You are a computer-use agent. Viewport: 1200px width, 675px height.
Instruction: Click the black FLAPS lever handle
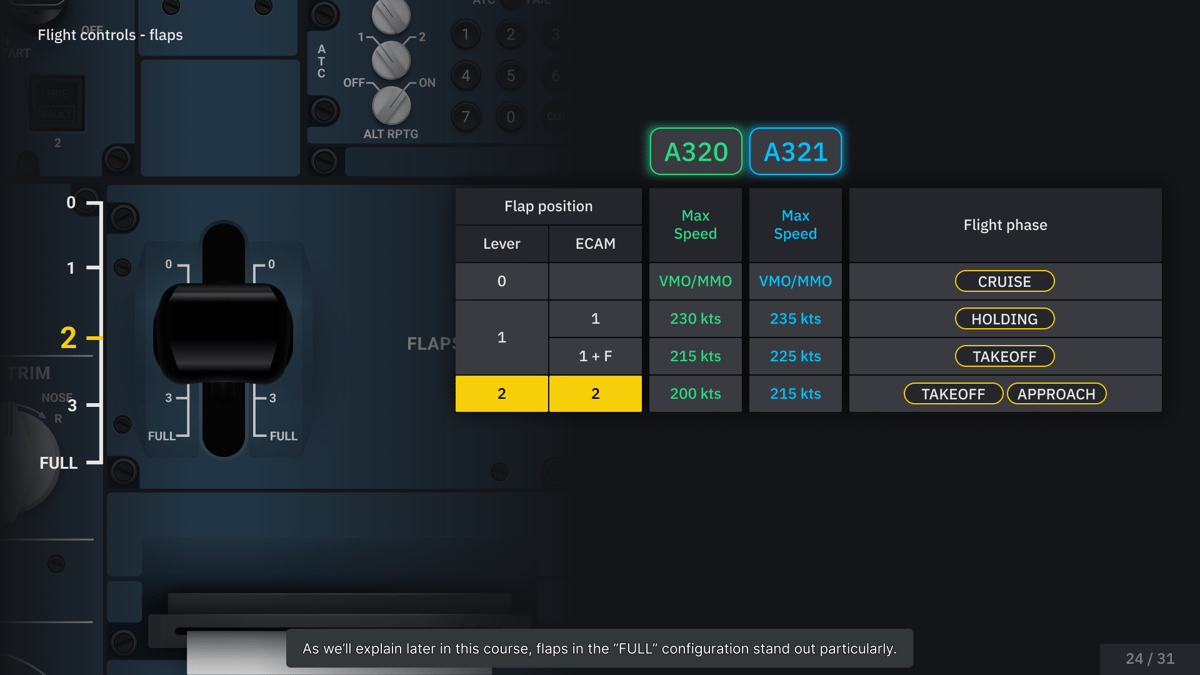[x=222, y=330]
